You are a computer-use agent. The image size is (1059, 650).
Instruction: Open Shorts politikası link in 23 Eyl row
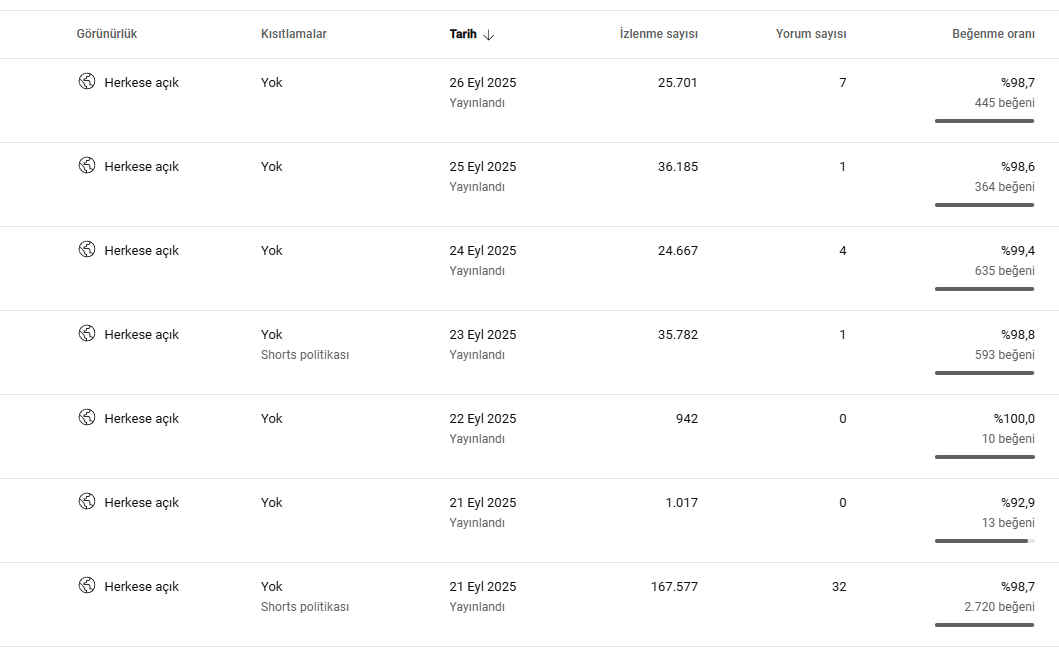(305, 355)
